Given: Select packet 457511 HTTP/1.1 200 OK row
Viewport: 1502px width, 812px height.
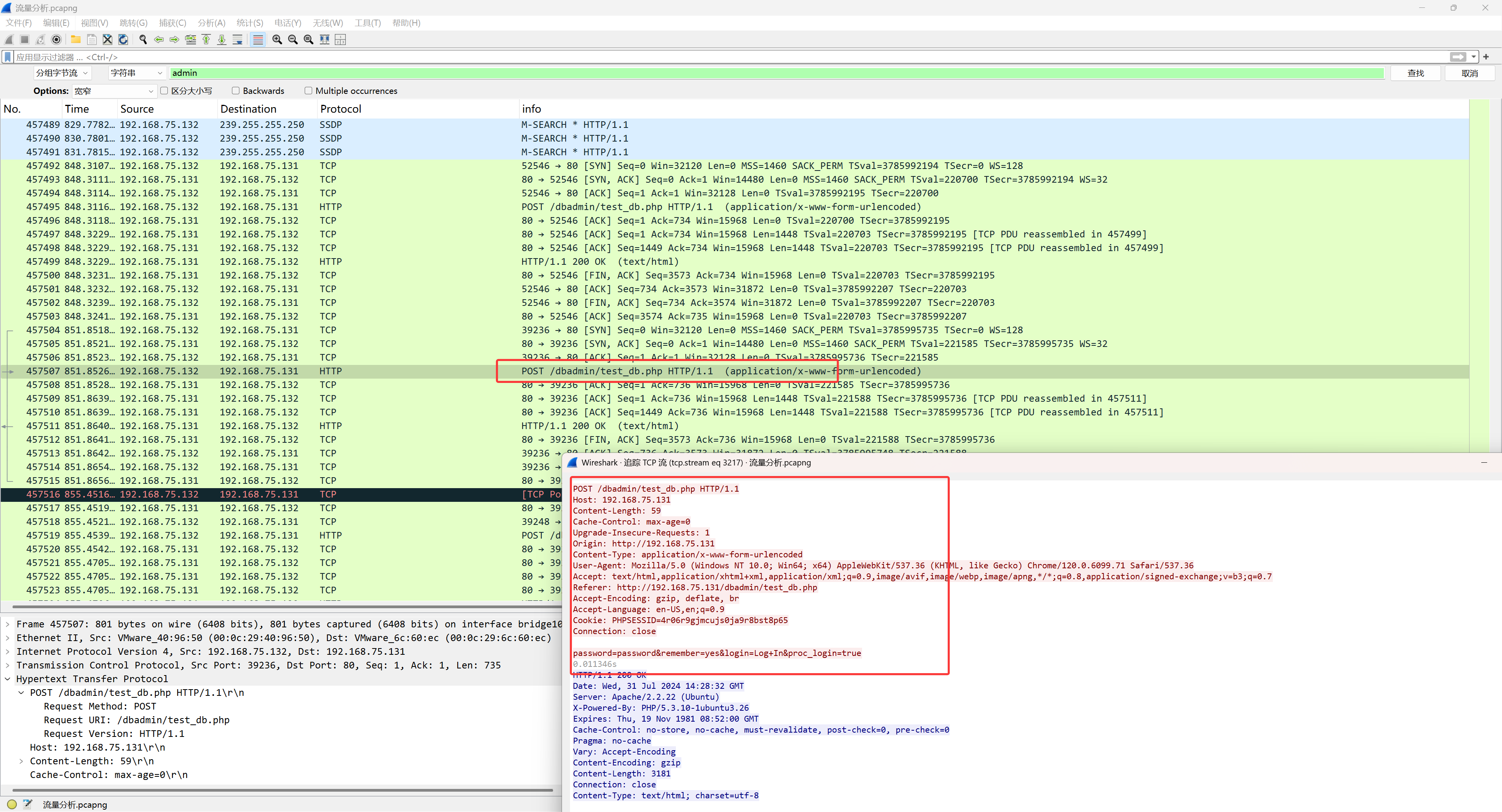Looking at the screenshot, I should (735, 426).
